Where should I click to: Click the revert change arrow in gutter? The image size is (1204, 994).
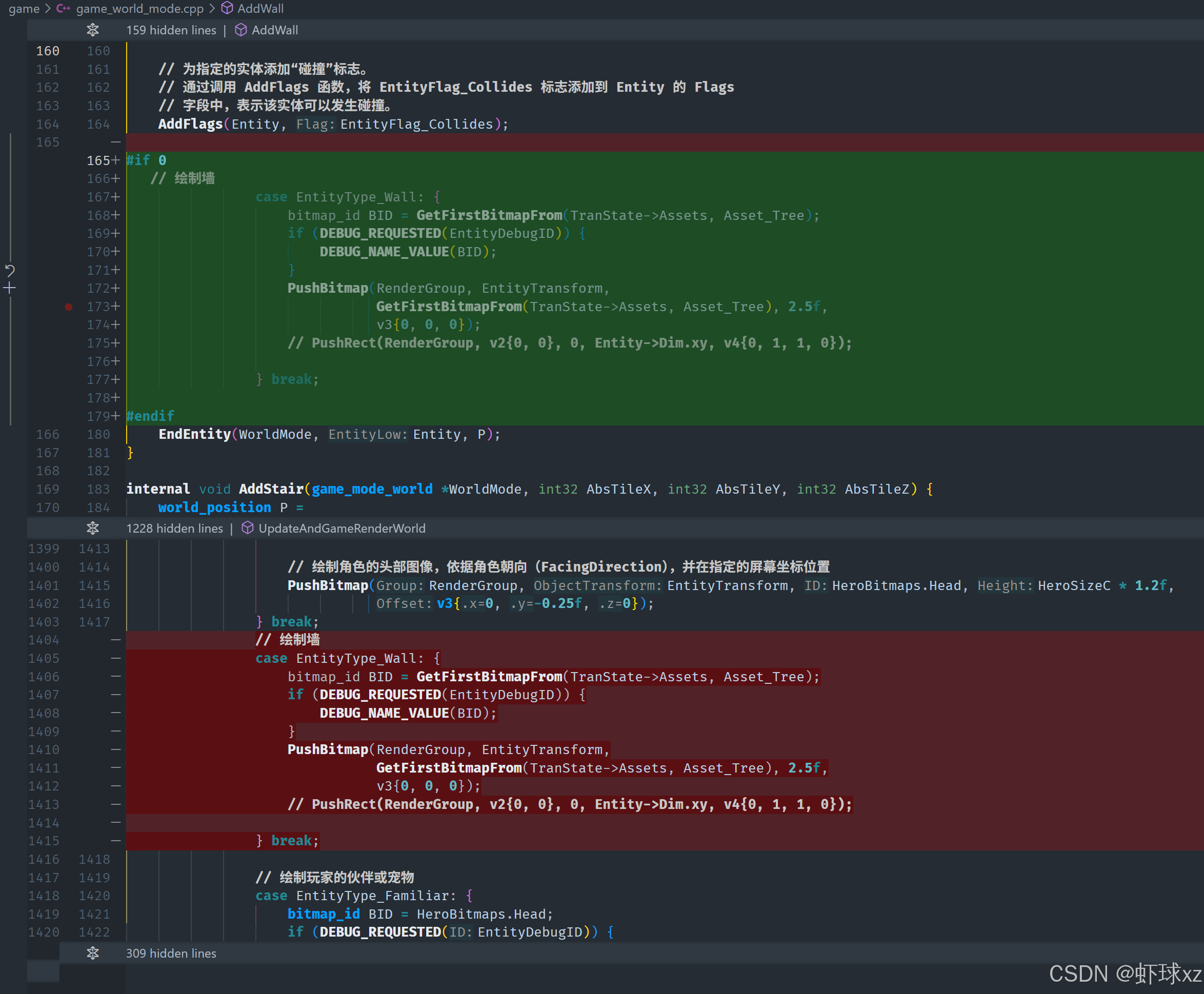pos(10,270)
